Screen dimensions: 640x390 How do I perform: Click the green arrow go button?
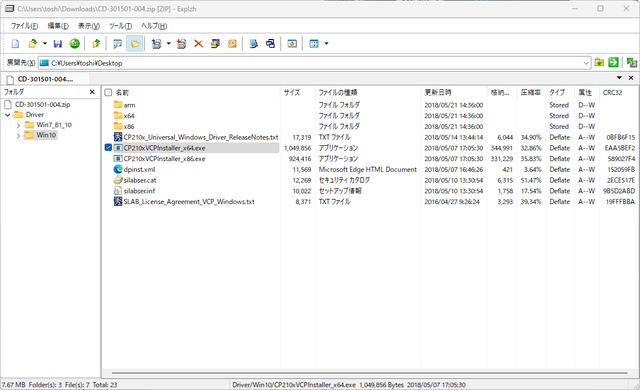pos(613,63)
